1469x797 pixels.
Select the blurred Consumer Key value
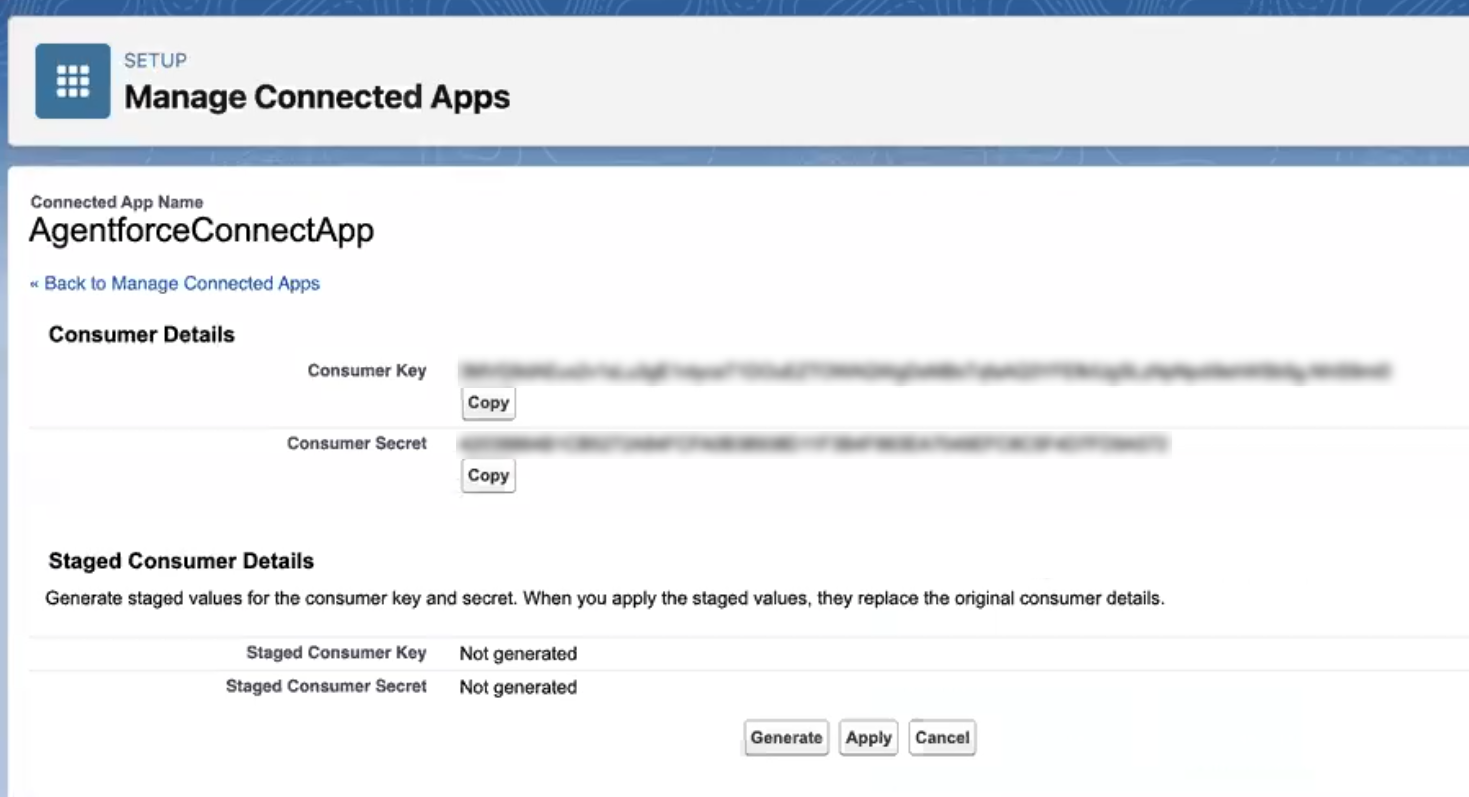click(x=925, y=371)
